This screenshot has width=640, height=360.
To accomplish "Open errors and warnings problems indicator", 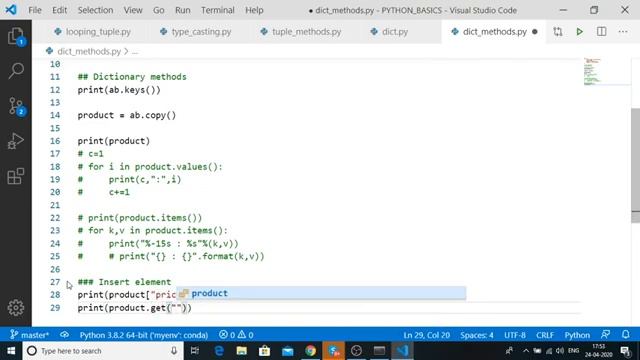I will pos(236,335).
